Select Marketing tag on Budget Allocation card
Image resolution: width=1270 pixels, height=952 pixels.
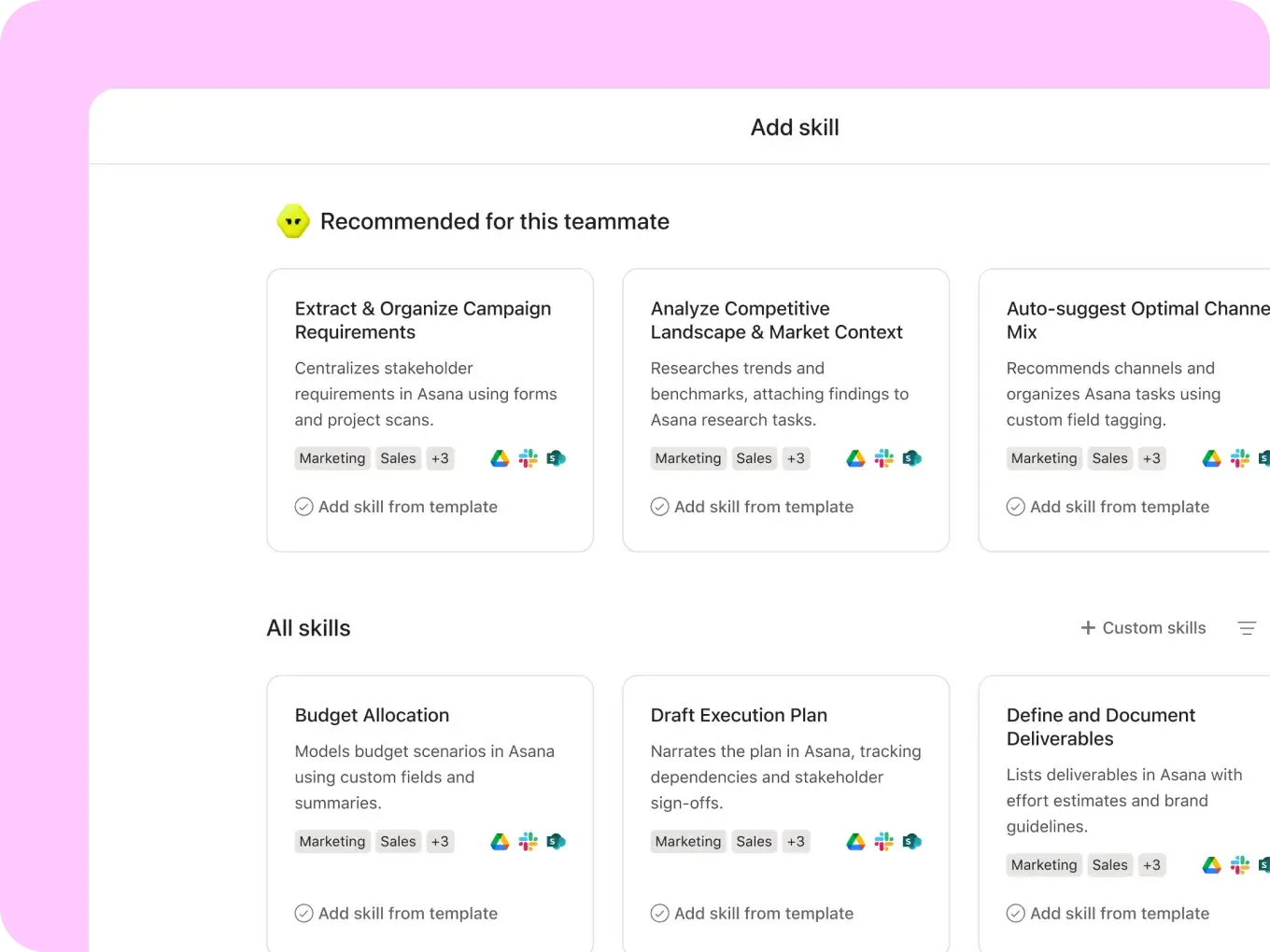coord(332,842)
